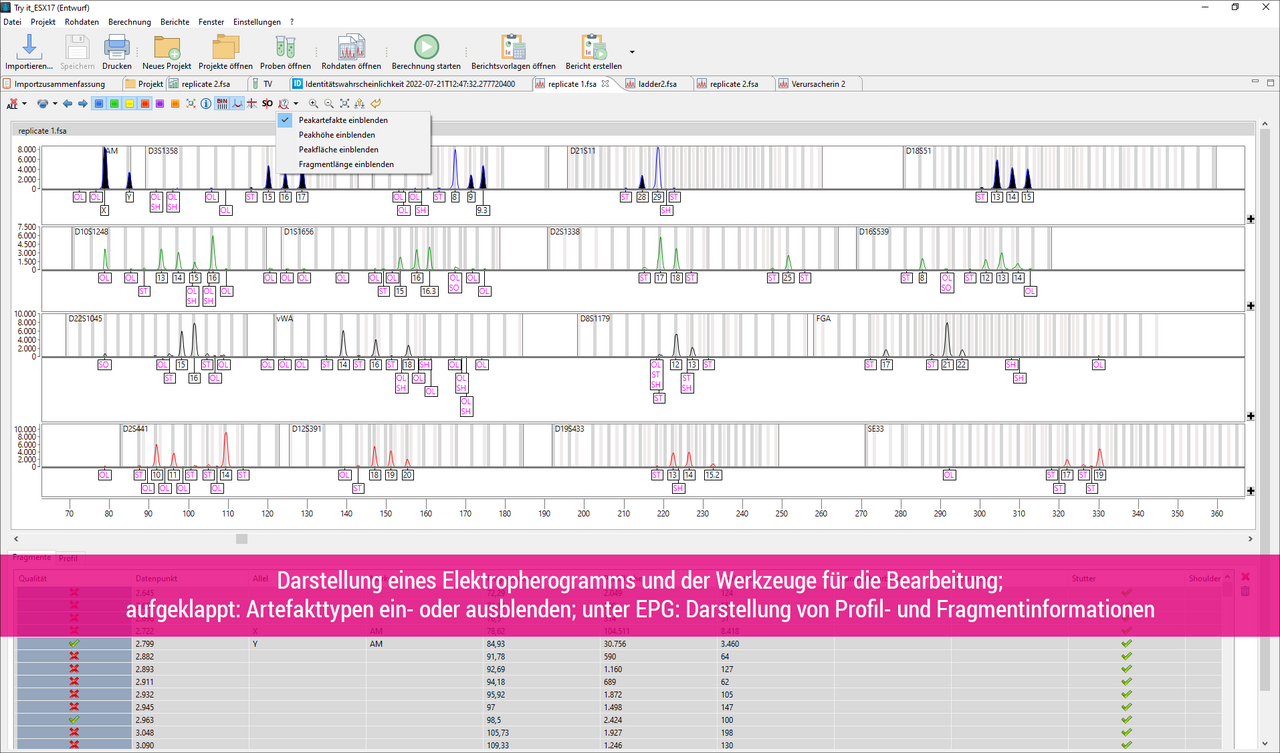This screenshot has width=1280, height=753.
Task: Open the Projekte öffnen folder icon
Action: tap(225, 46)
